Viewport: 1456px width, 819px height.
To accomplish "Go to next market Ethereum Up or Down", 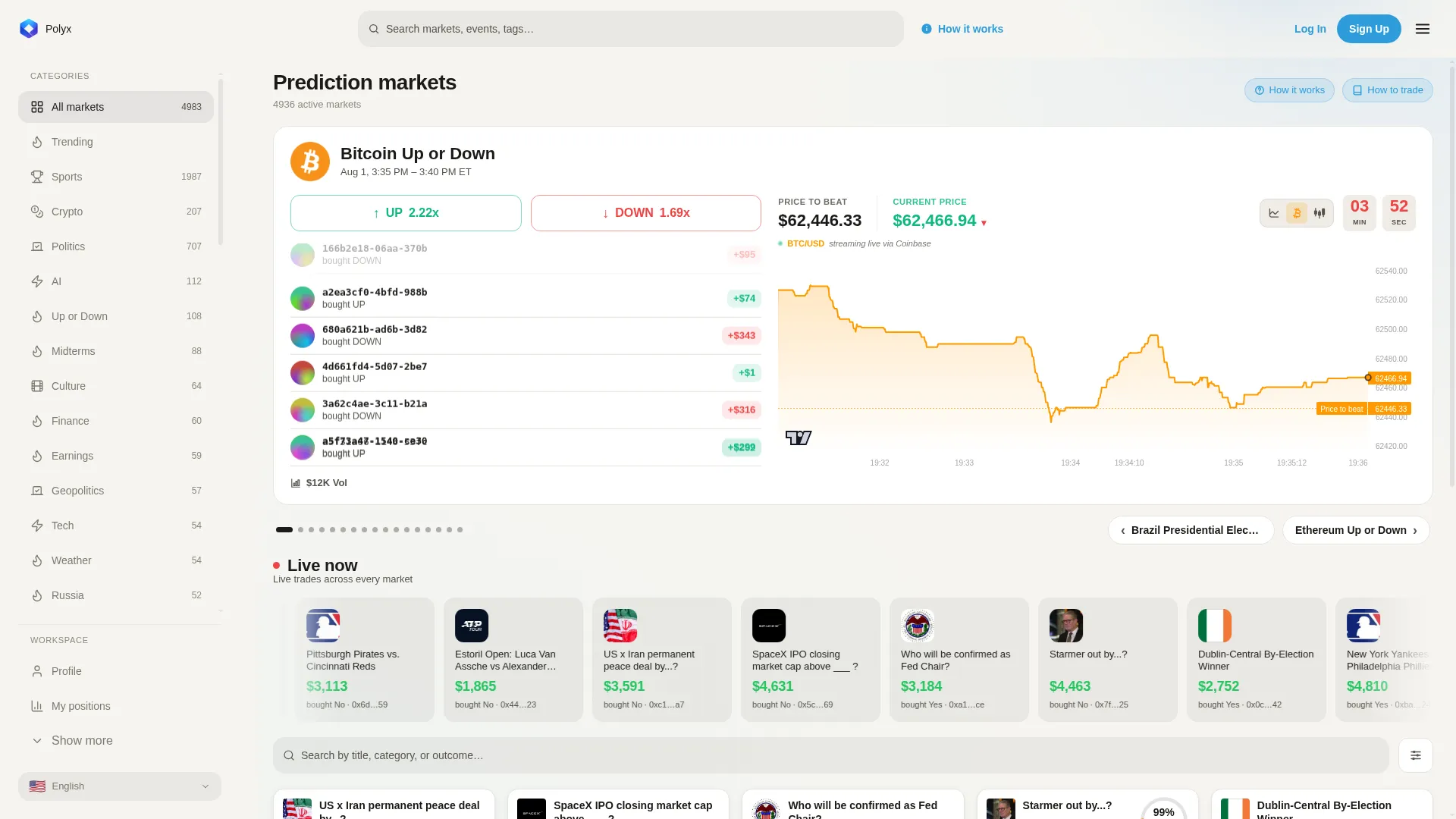I will coord(1356,530).
